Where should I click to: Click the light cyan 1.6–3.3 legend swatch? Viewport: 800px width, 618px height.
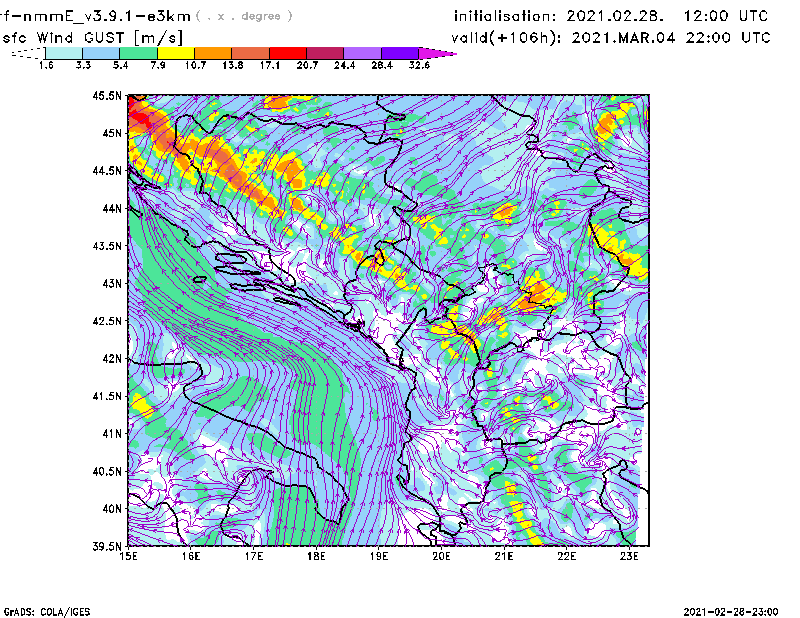pyautogui.click(x=64, y=53)
